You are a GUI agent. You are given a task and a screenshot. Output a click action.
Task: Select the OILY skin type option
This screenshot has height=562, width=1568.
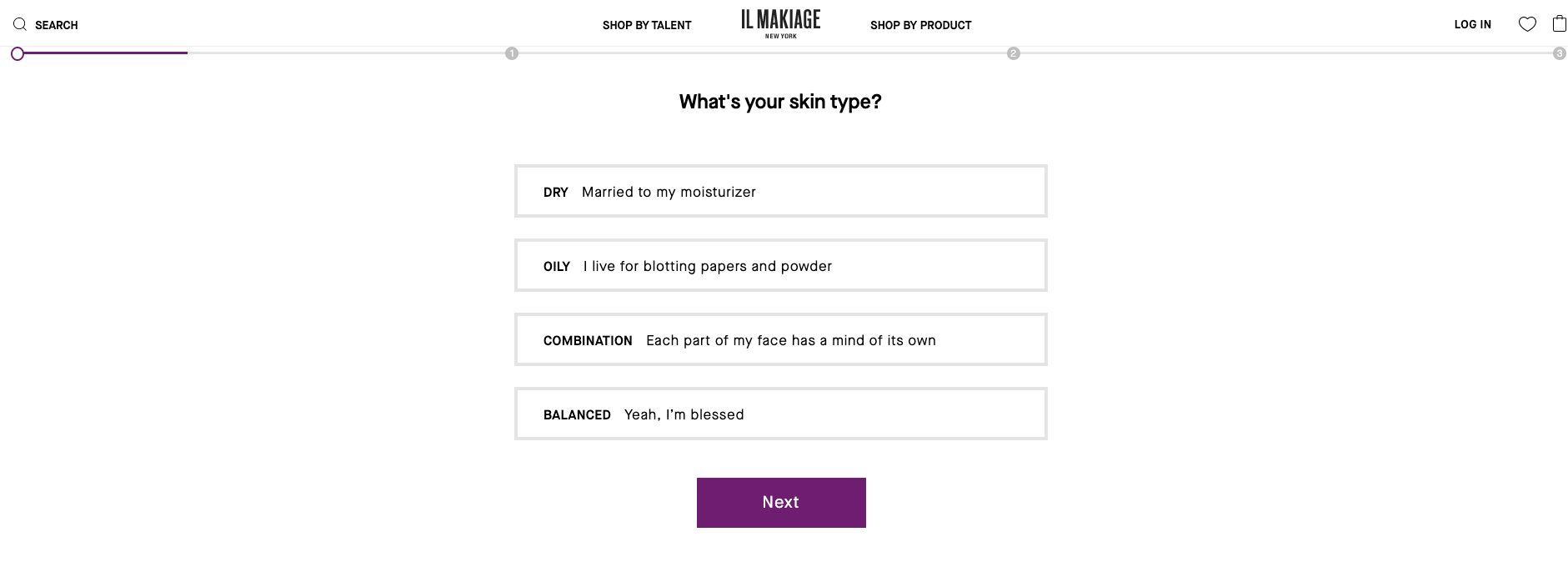pyautogui.click(x=780, y=265)
